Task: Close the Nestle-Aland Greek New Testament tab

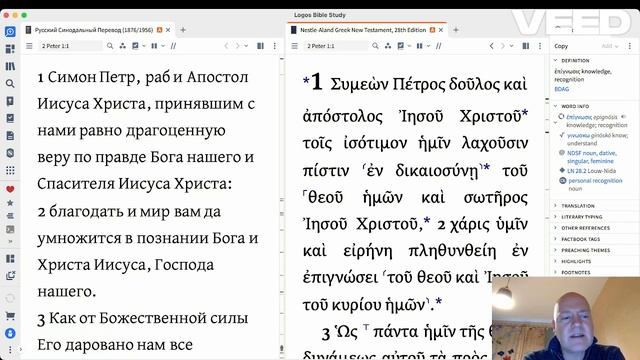Action: point(441,30)
